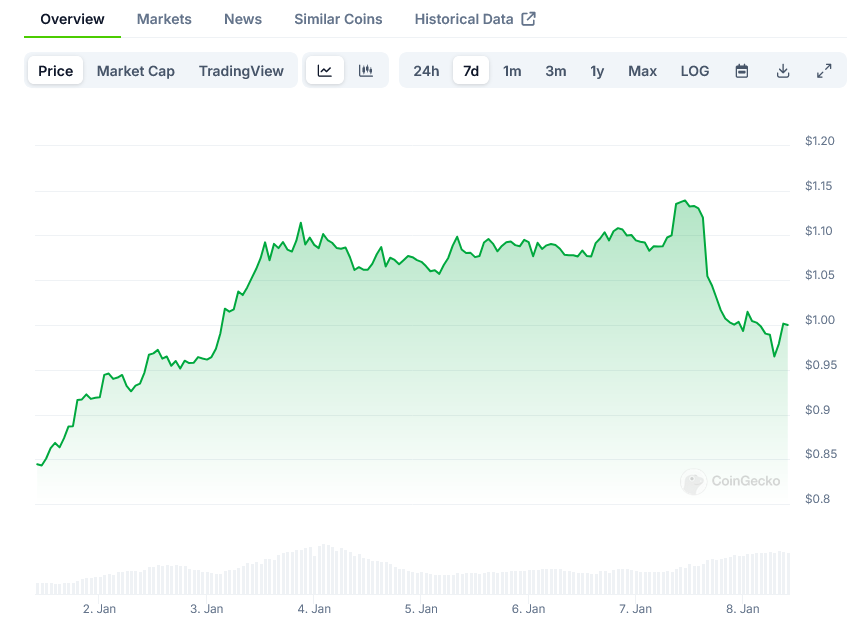Open the Markets tab
Screen dimensions: 847x633
pos(164,19)
